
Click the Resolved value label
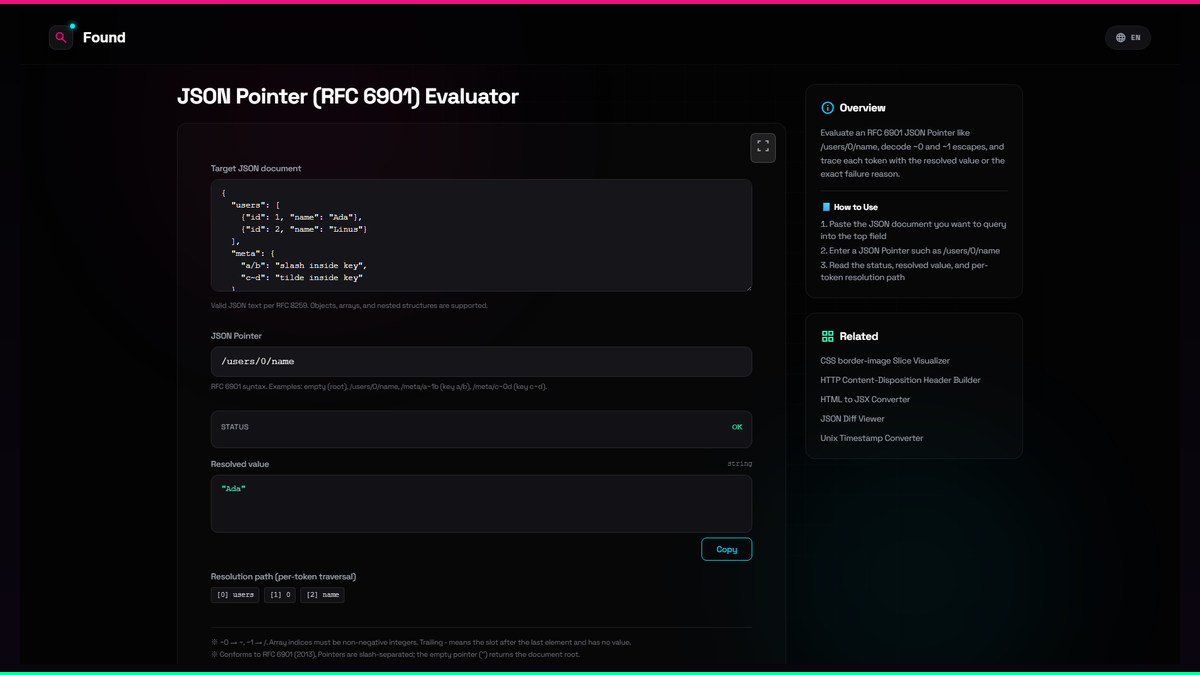240,464
